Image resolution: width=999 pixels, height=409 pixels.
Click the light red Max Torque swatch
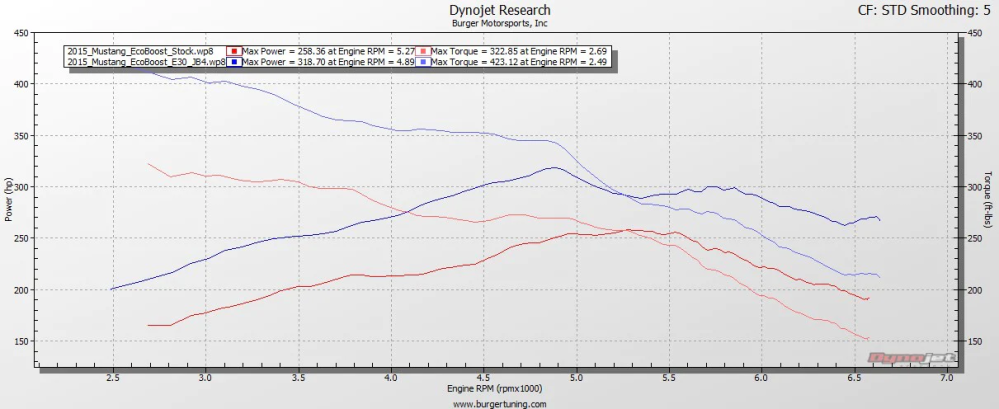[x=423, y=51]
